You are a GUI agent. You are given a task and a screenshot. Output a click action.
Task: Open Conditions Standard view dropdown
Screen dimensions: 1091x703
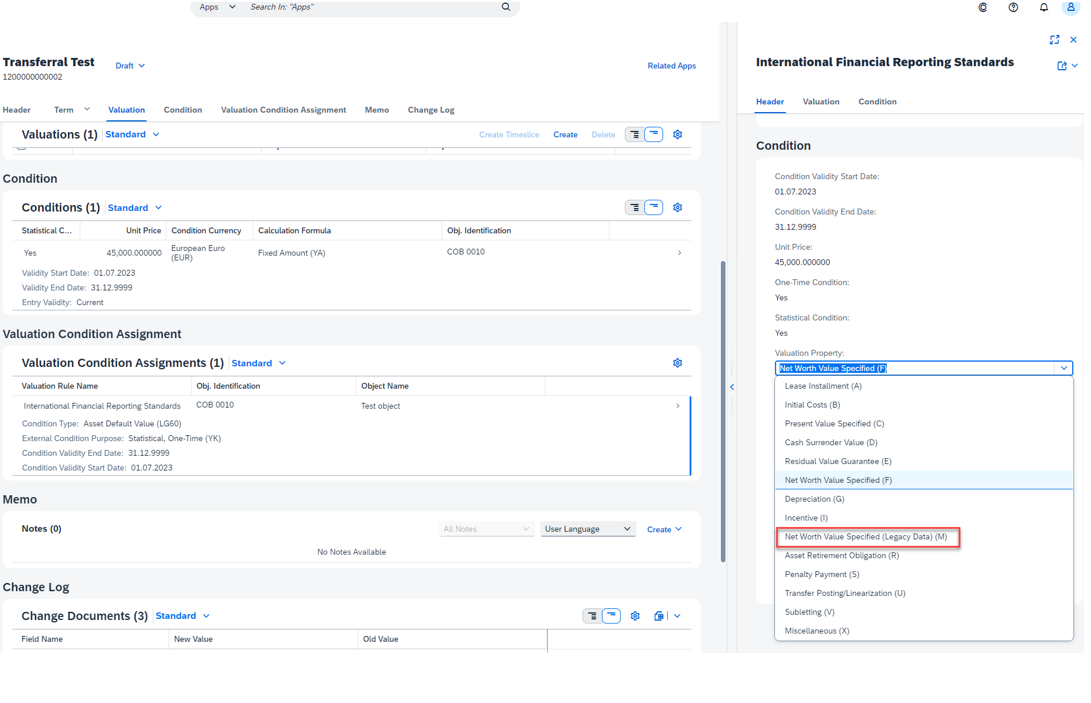(135, 207)
